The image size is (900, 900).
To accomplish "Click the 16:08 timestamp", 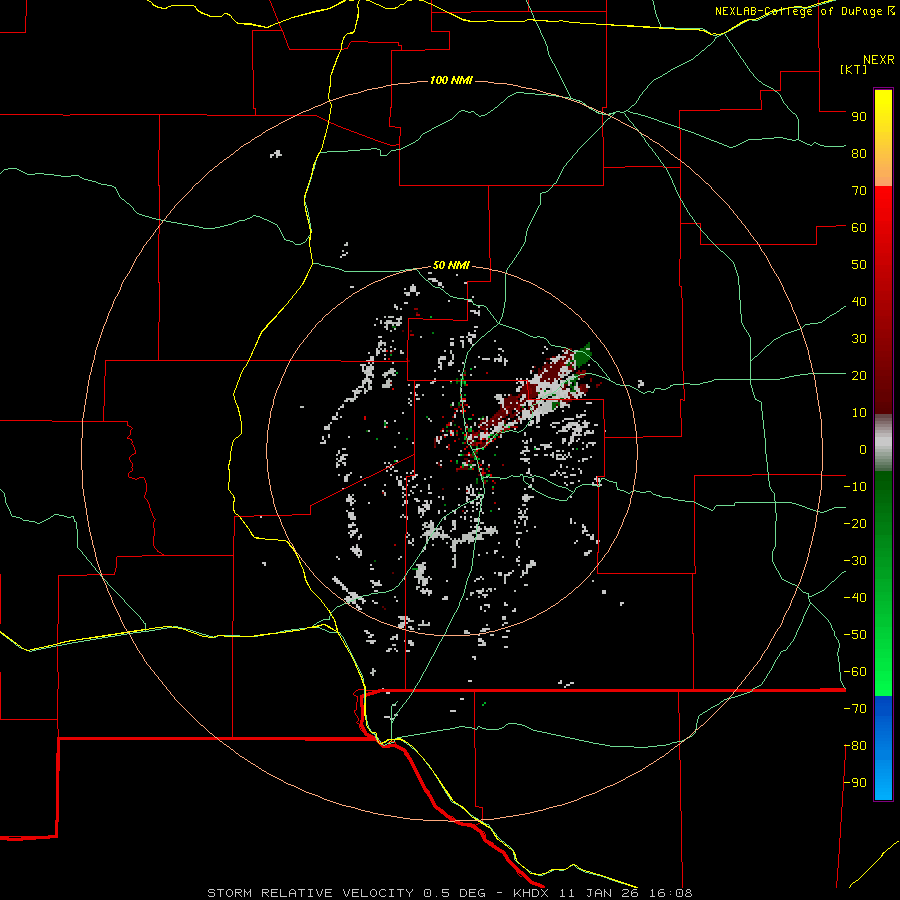I will click(670, 893).
